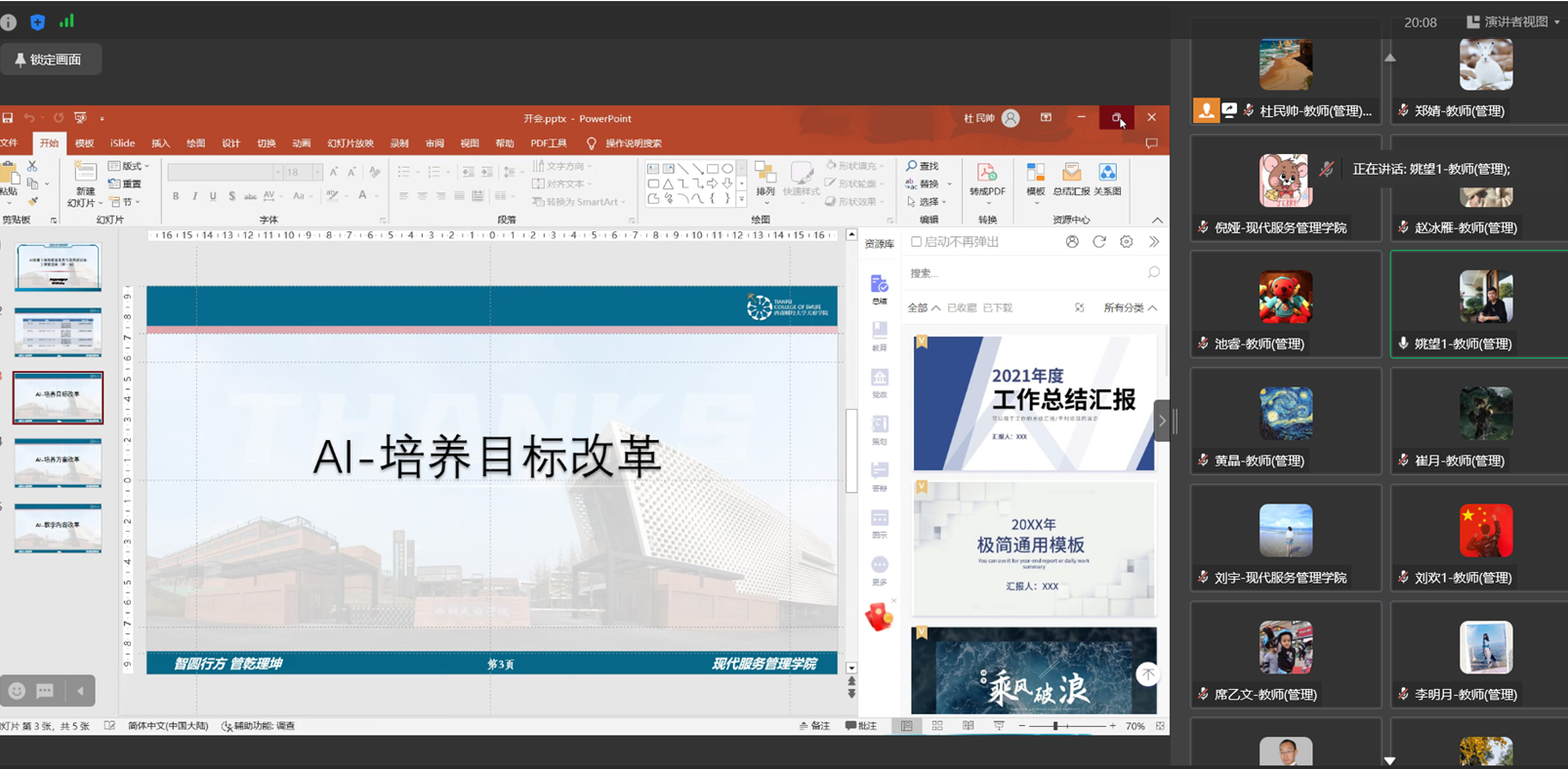Click the Clear Formatting icon
The image size is (1568, 769).
tap(374, 172)
